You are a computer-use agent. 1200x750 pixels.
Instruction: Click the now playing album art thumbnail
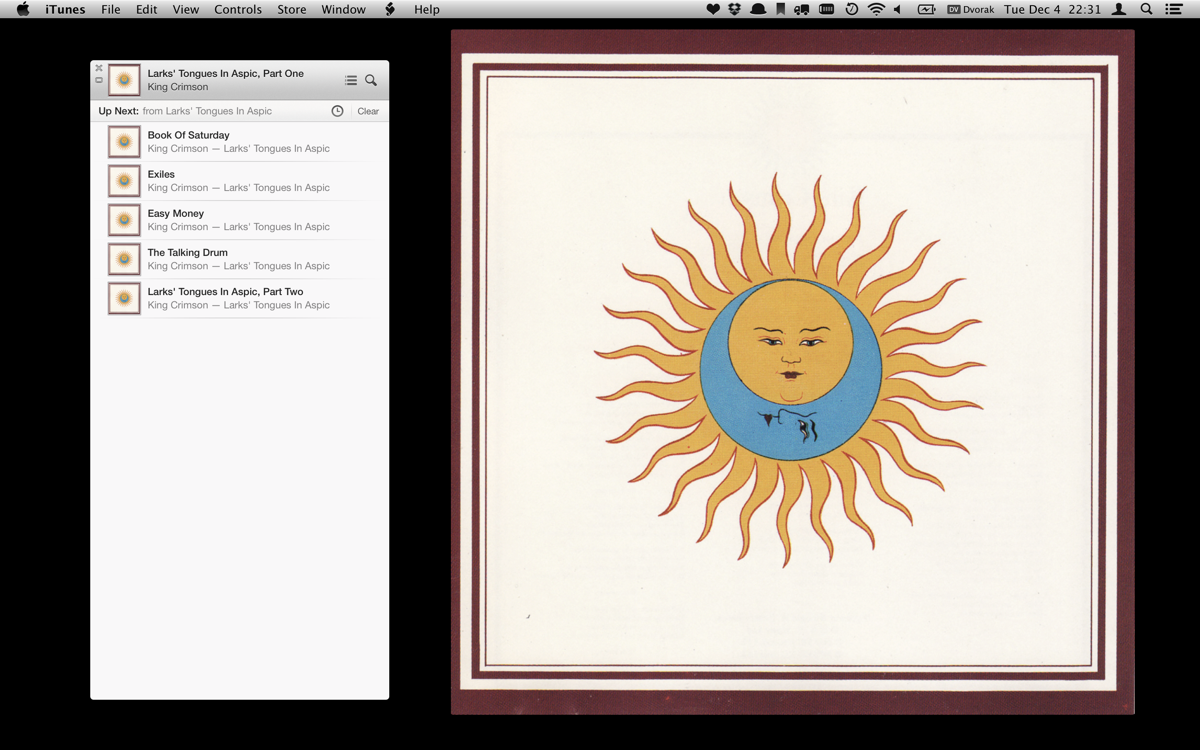(x=124, y=80)
